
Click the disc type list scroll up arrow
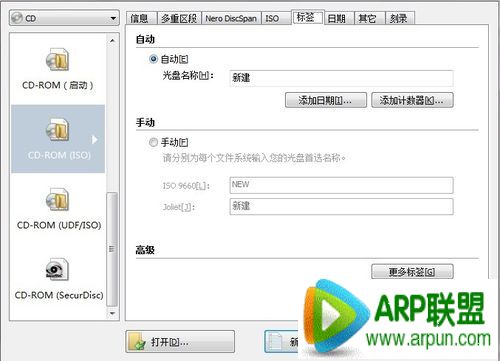pyautogui.click(x=112, y=41)
